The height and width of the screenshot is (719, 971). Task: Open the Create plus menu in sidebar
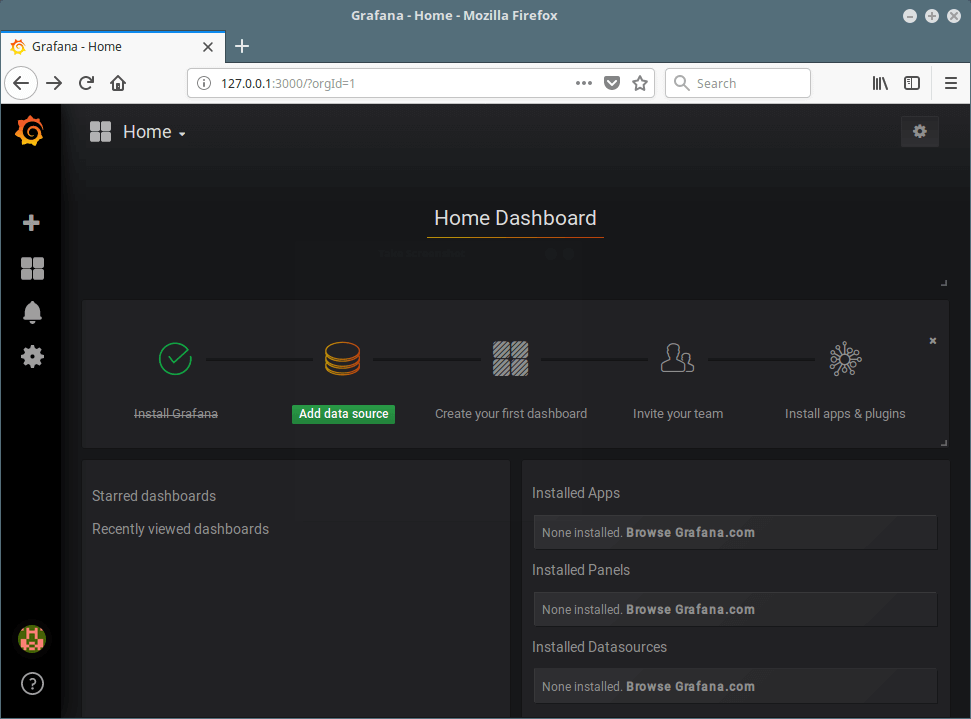point(32,223)
